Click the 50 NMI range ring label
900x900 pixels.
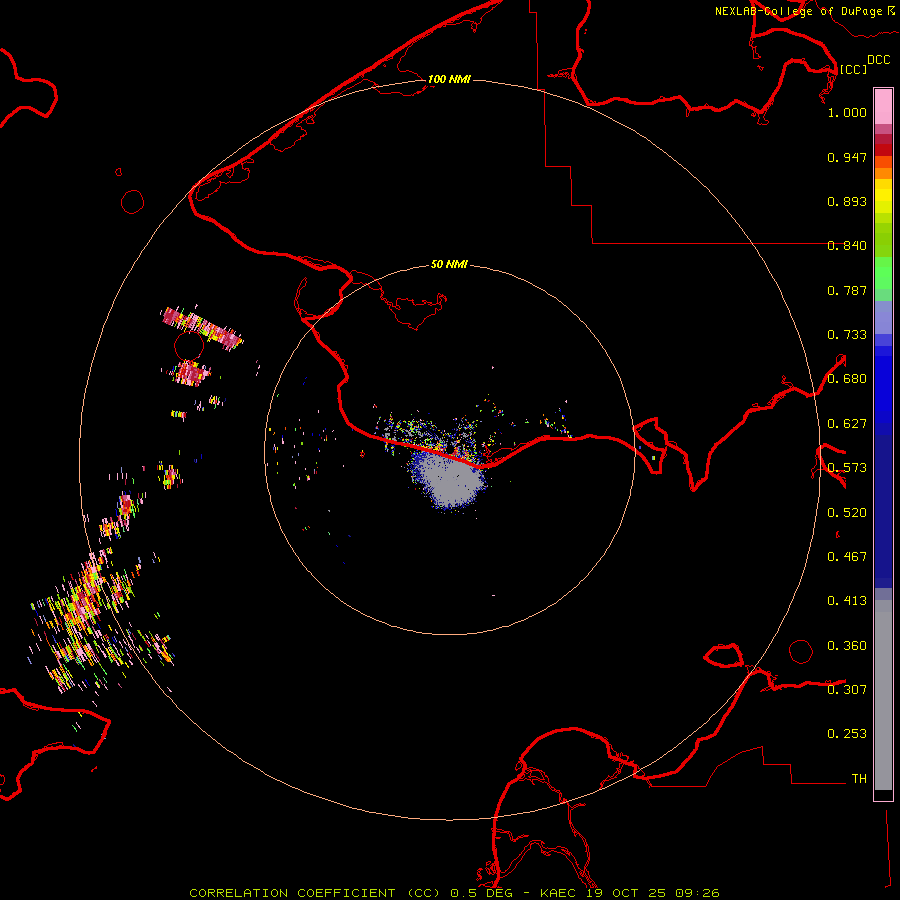coord(449,264)
